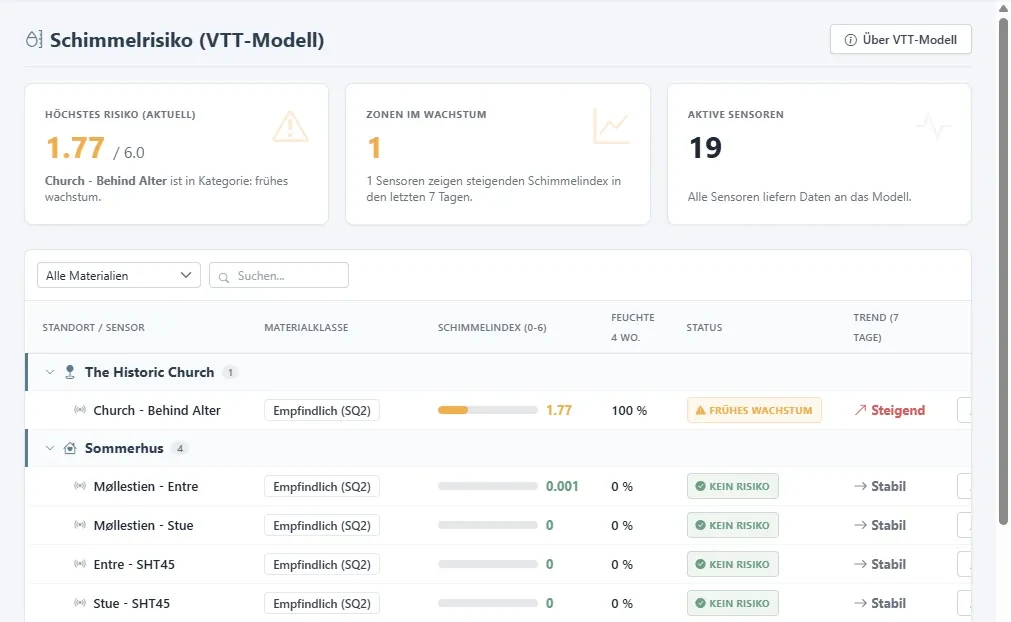Click the mold index bar for Church - Behind Alter
The image size is (1011, 622).
point(487,410)
